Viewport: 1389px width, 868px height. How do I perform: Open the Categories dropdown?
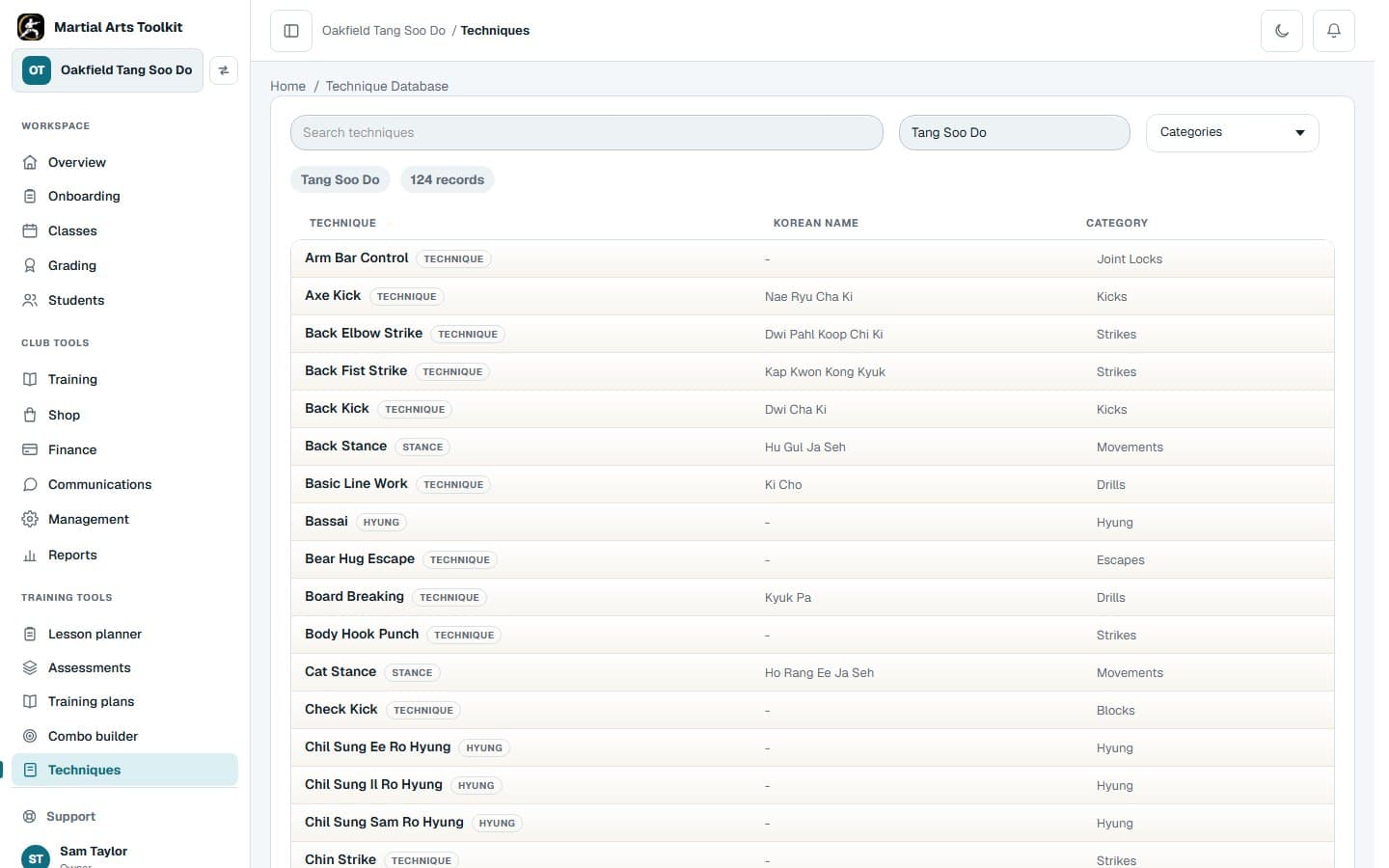point(1232,132)
